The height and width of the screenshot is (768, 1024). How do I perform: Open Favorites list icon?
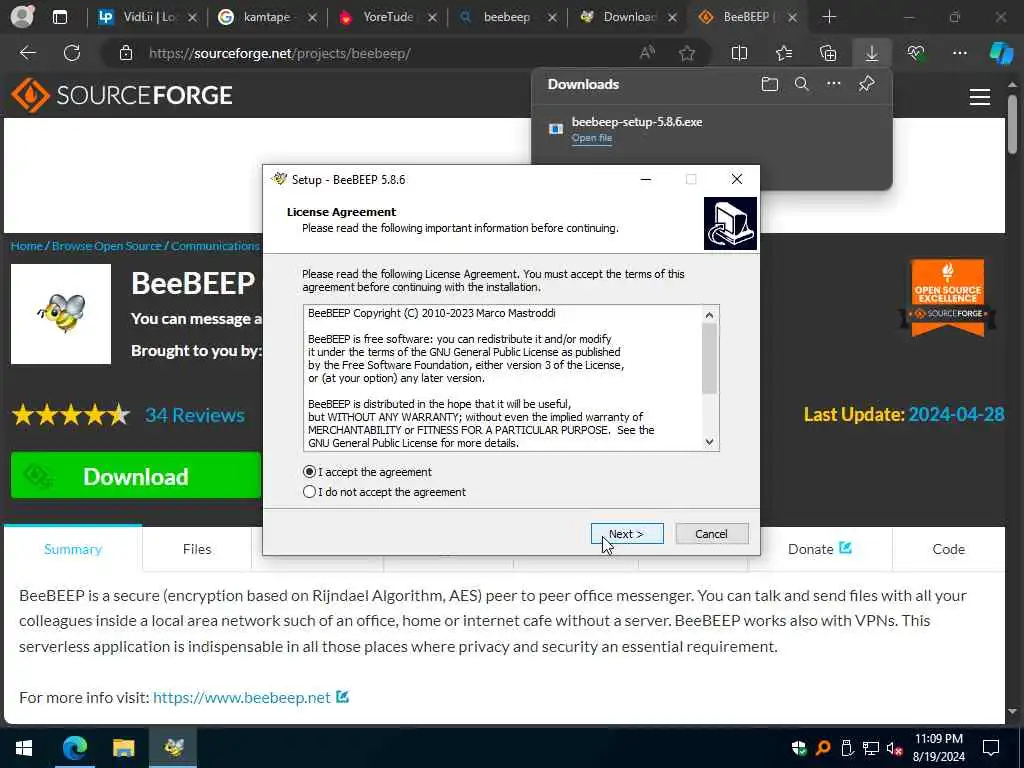pos(784,54)
